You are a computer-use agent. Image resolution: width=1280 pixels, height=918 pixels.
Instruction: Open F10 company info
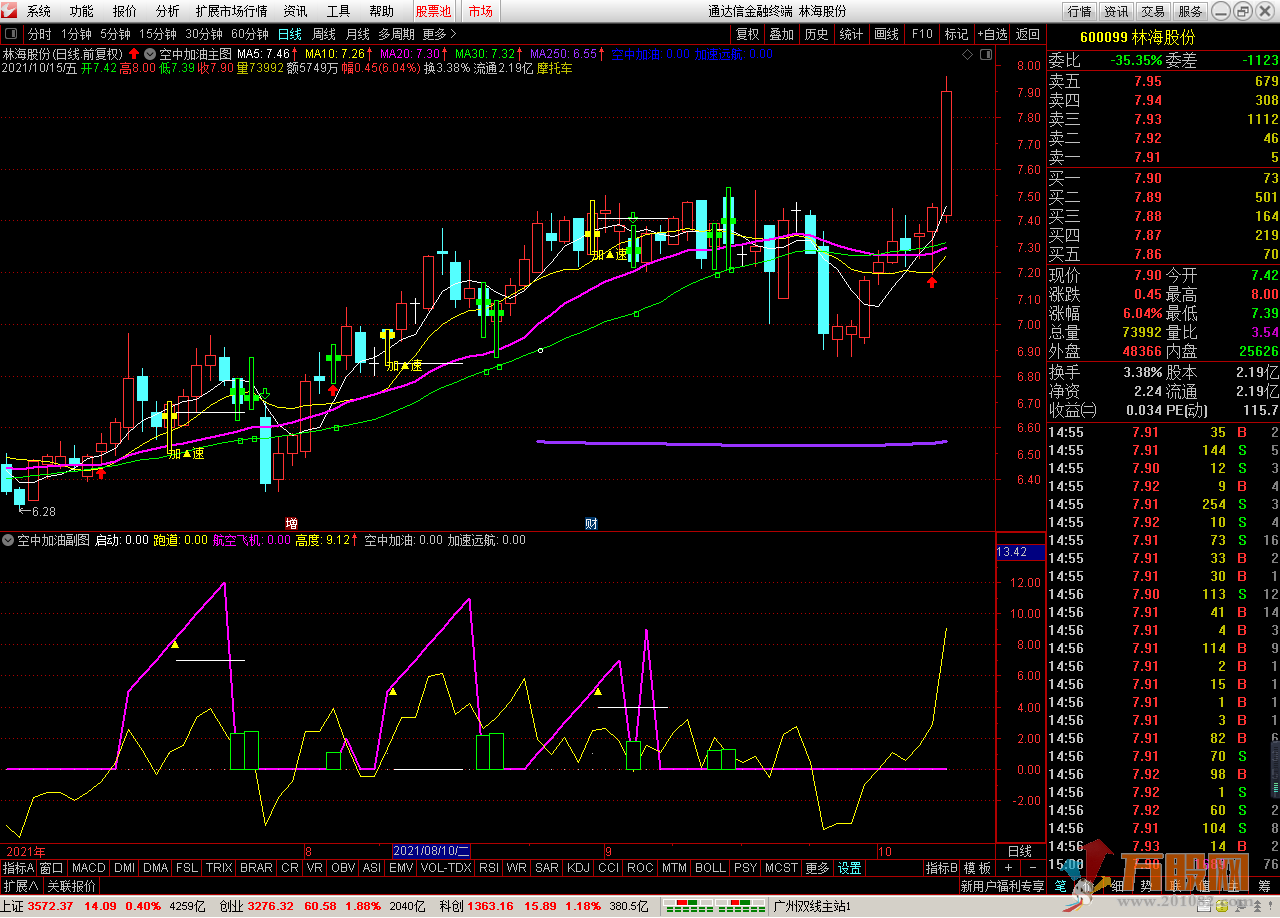coord(922,34)
